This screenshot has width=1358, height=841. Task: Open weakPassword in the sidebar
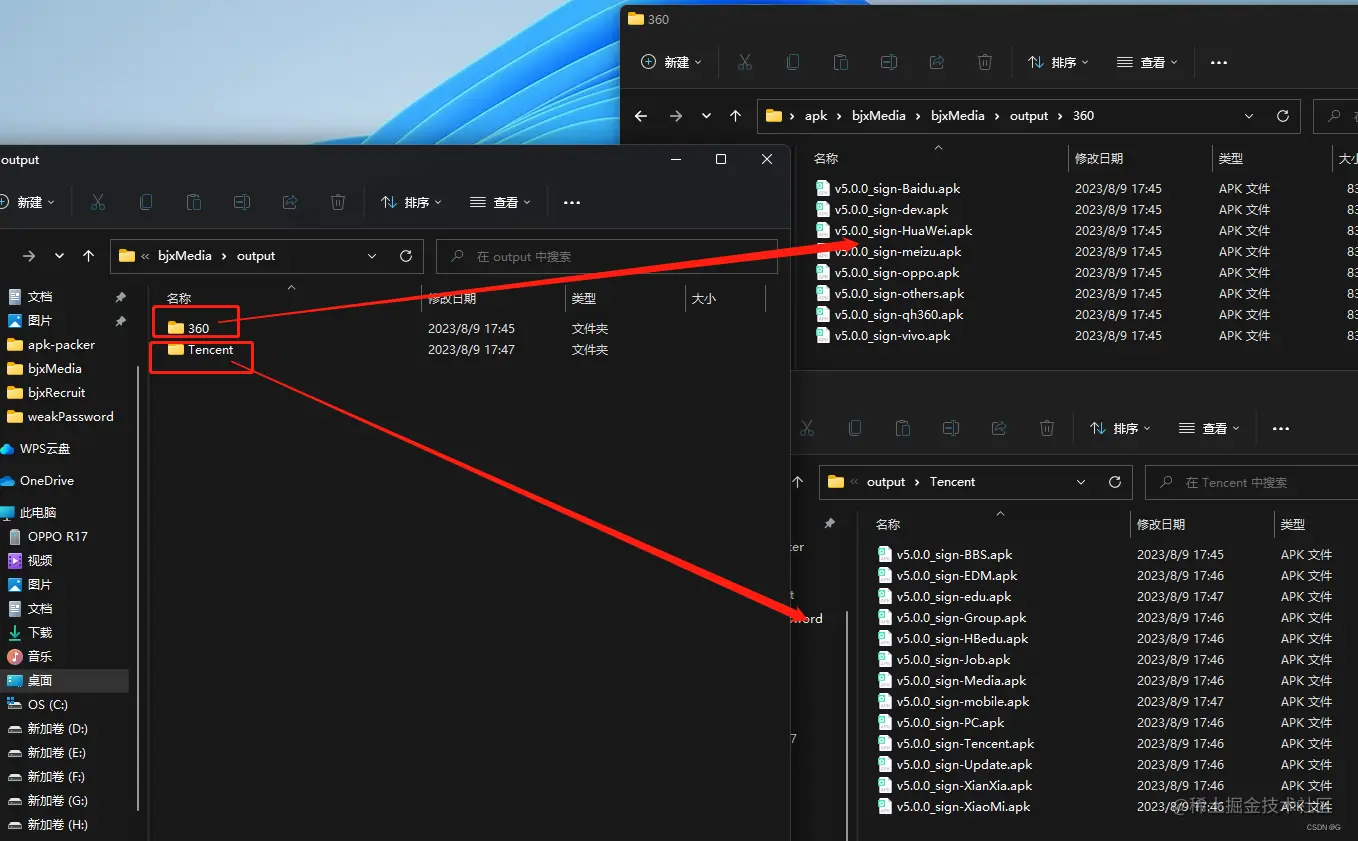pyautogui.click(x=70, y=417)
